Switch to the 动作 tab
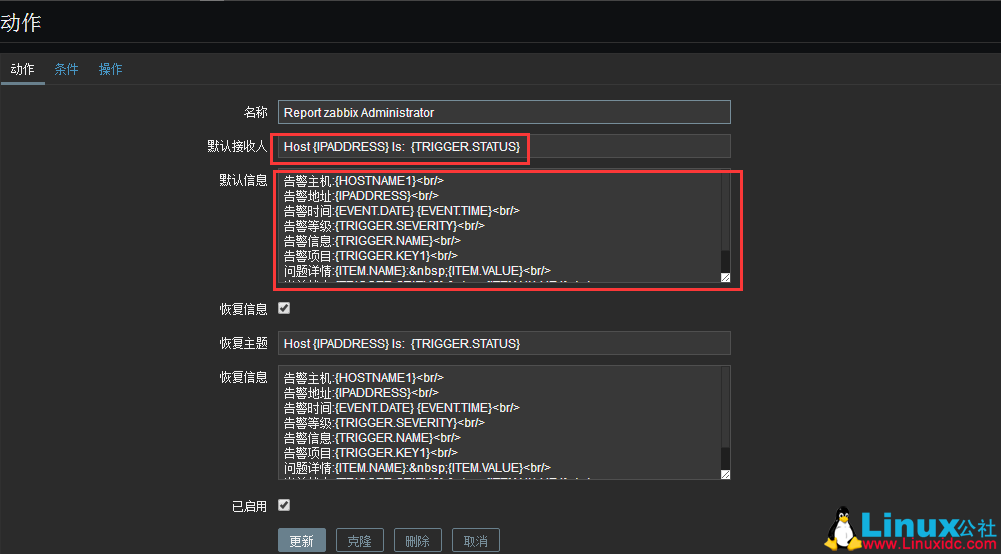The image size is (1001, 554). 22,70
